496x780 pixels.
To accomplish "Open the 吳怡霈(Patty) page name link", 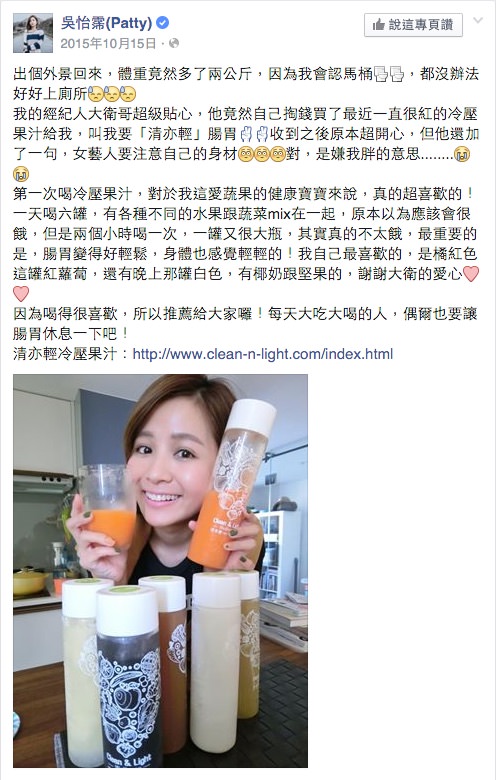I will coord(106,23).
